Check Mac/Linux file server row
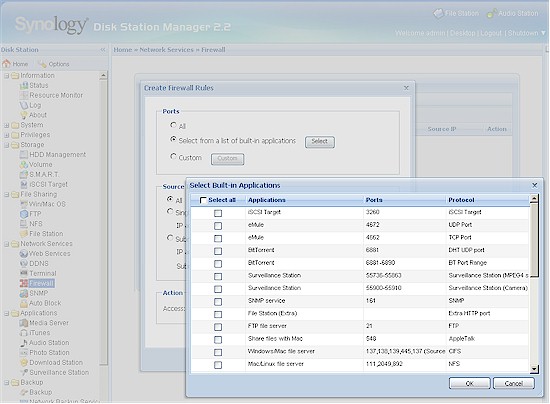 (218, 365)
